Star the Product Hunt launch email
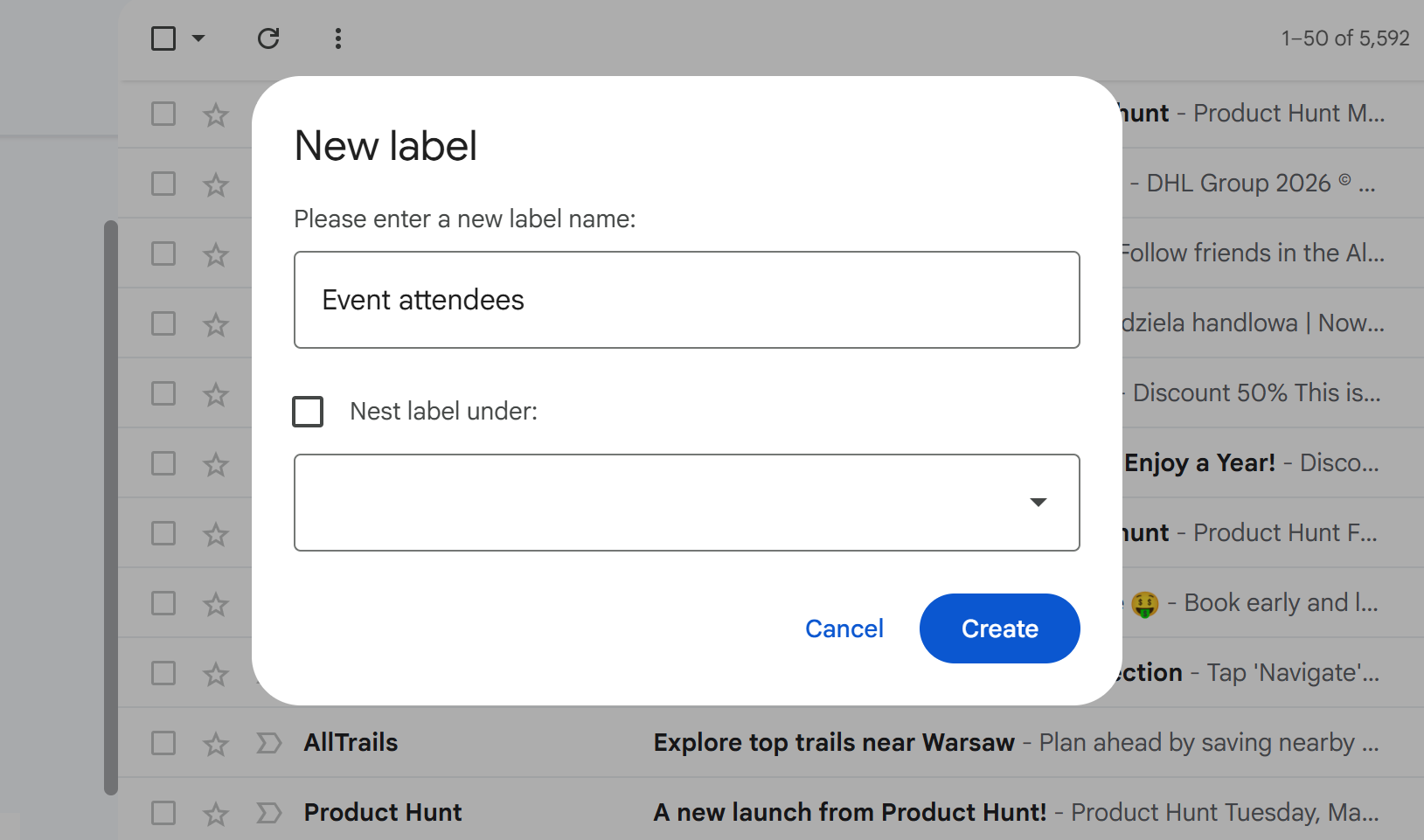 (215, 812)
